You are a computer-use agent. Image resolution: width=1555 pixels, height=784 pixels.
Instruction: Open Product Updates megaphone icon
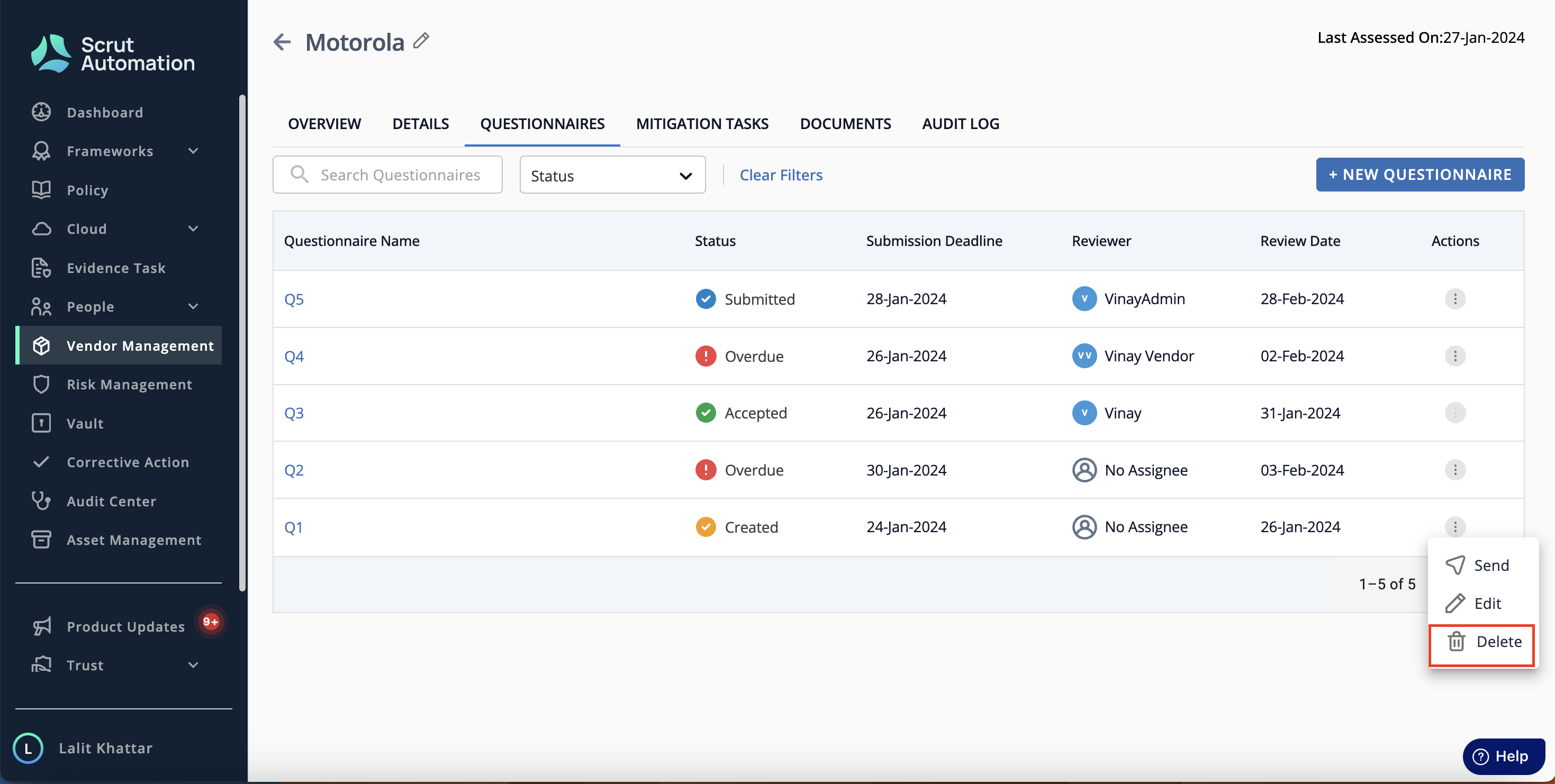coord(41,626)
